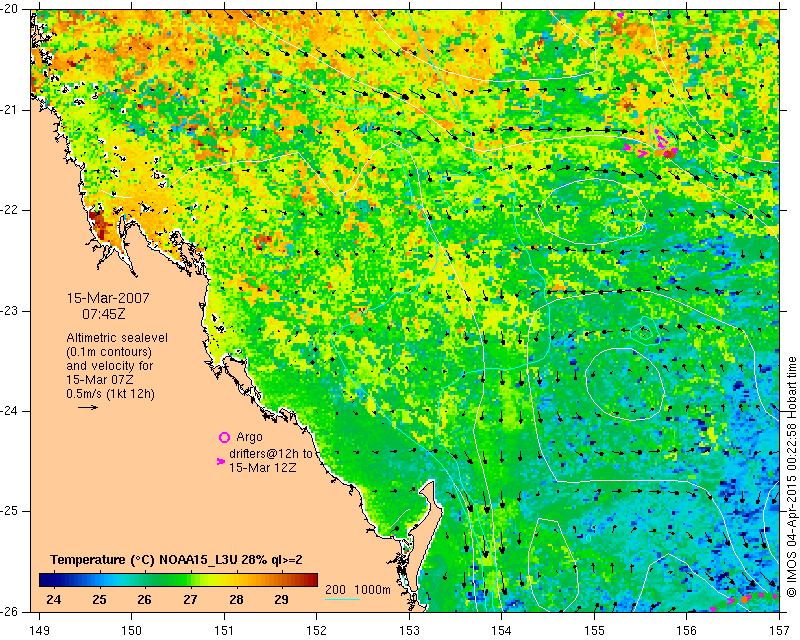Click the latitude axis label -23
Viewport: 800px width, 640px height.
click(8, 311)
